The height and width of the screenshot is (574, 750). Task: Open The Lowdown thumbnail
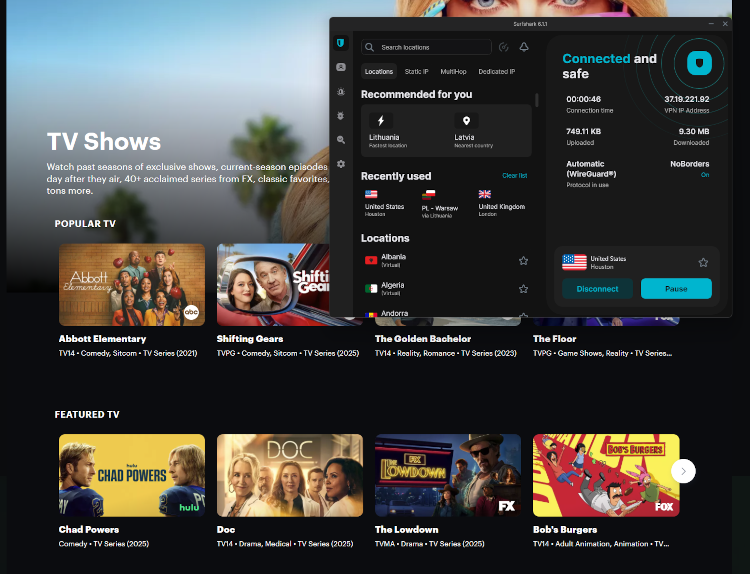pos(448,475)
